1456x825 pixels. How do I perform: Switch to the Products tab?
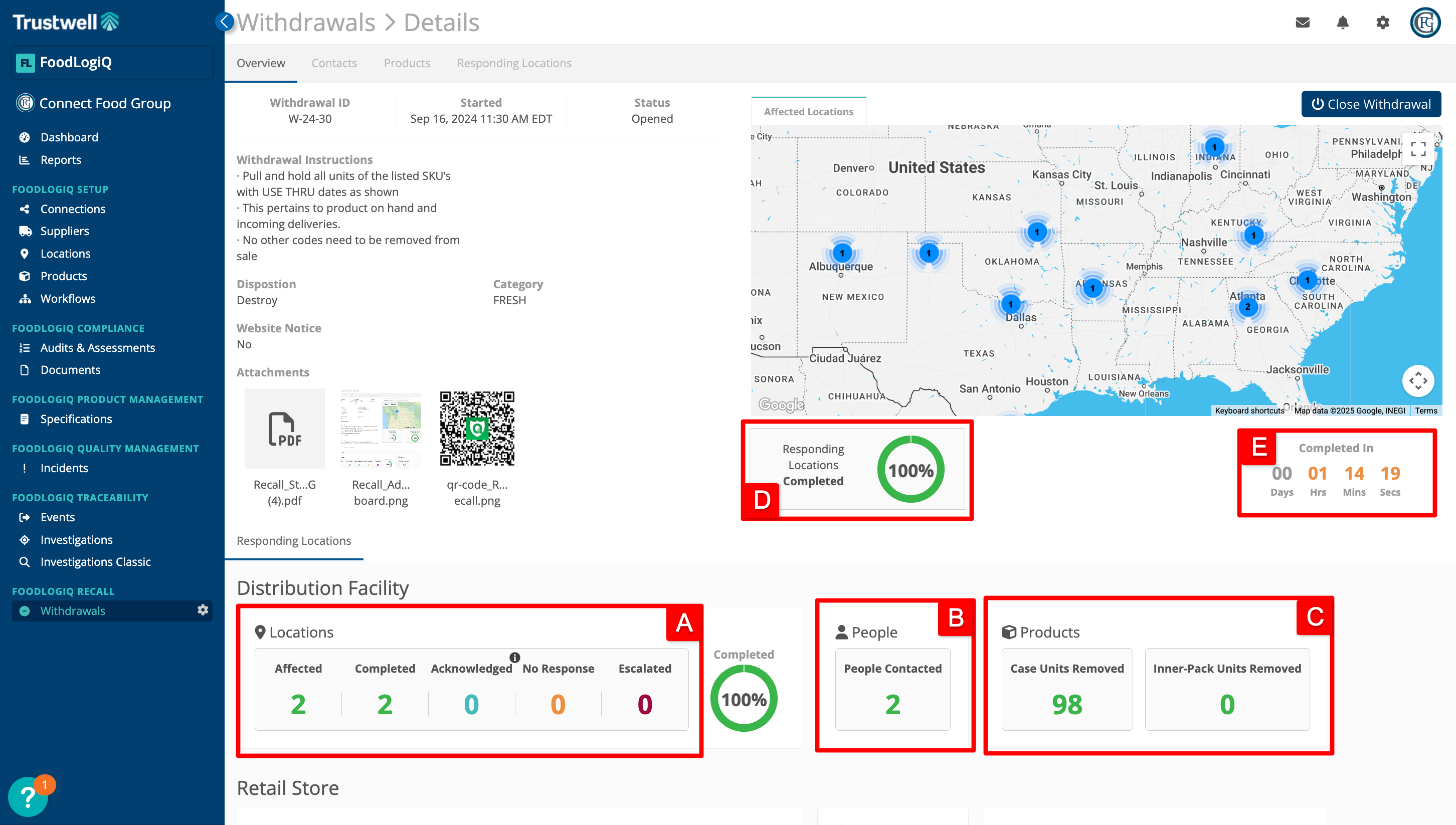[x=407, y=63]
